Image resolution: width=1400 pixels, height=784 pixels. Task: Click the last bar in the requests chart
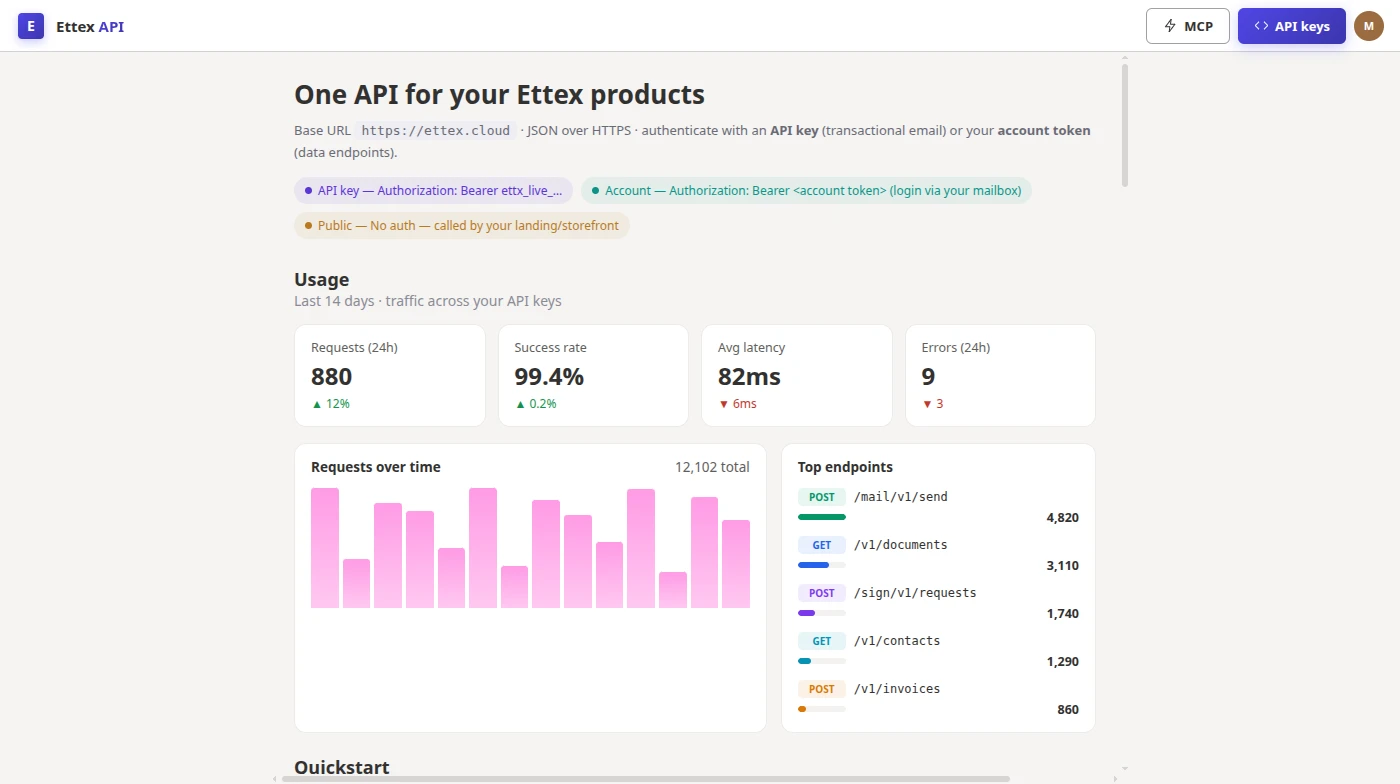pyautogui.click(x=736, y=564)
